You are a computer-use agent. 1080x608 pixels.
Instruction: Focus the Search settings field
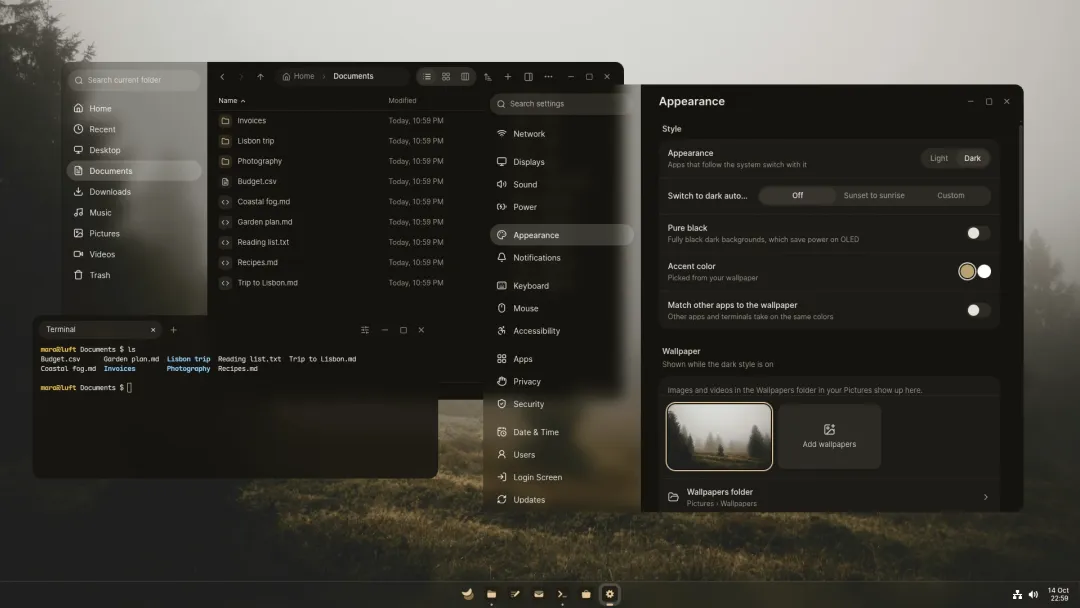point(561,104)
